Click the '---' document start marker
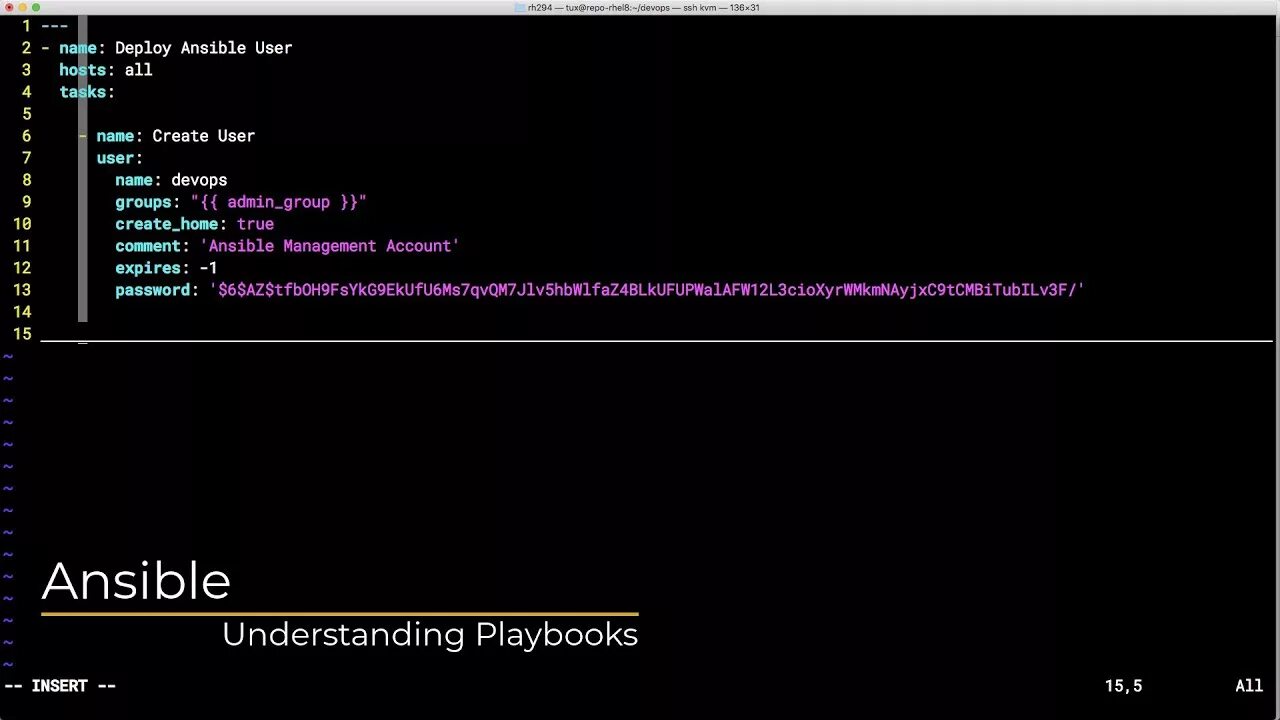The height and width of the screenshot is (720, 1280). tap(54, 26)
